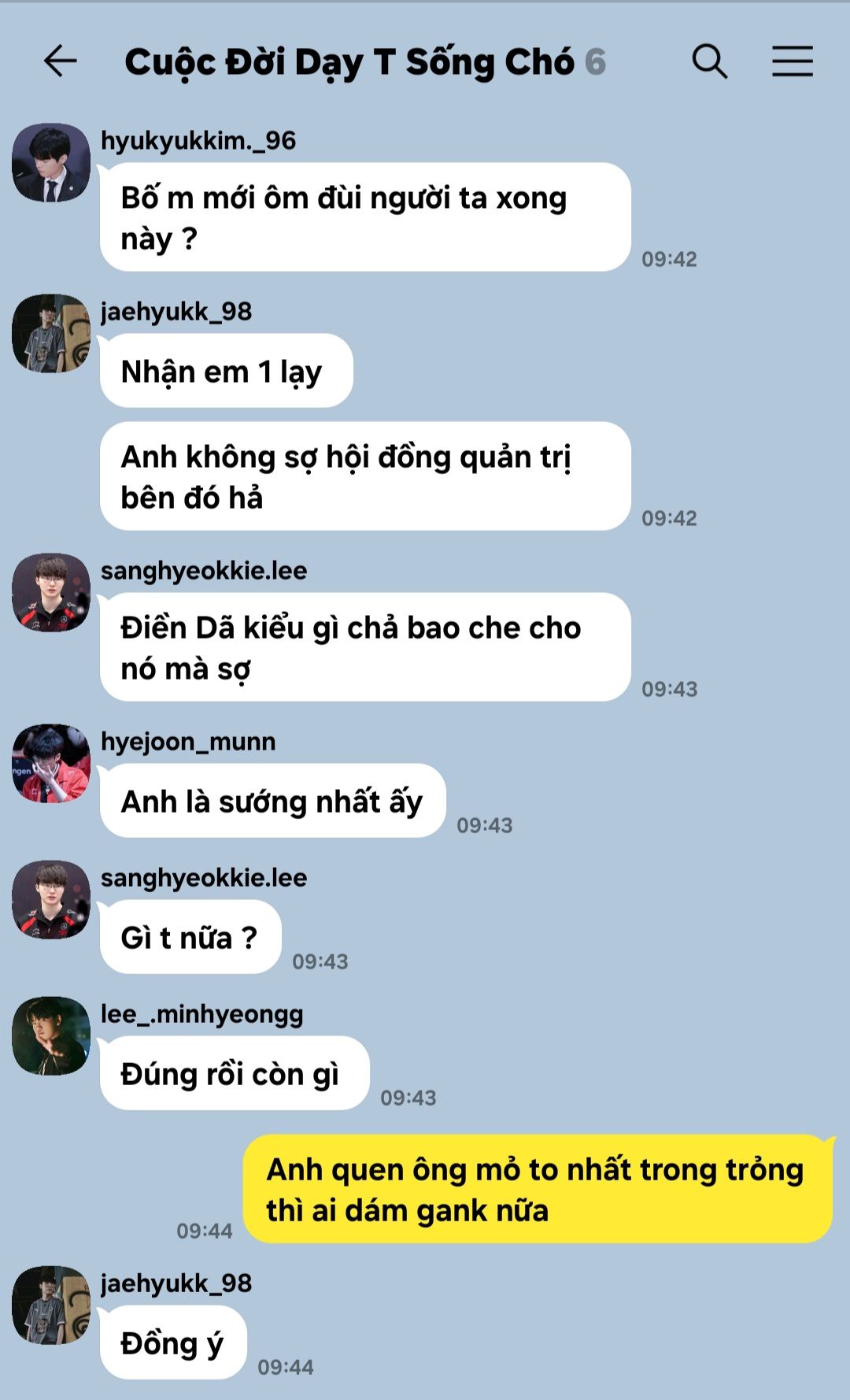Tap the member count number 6
850x1400 pixels.
point(596,63)
